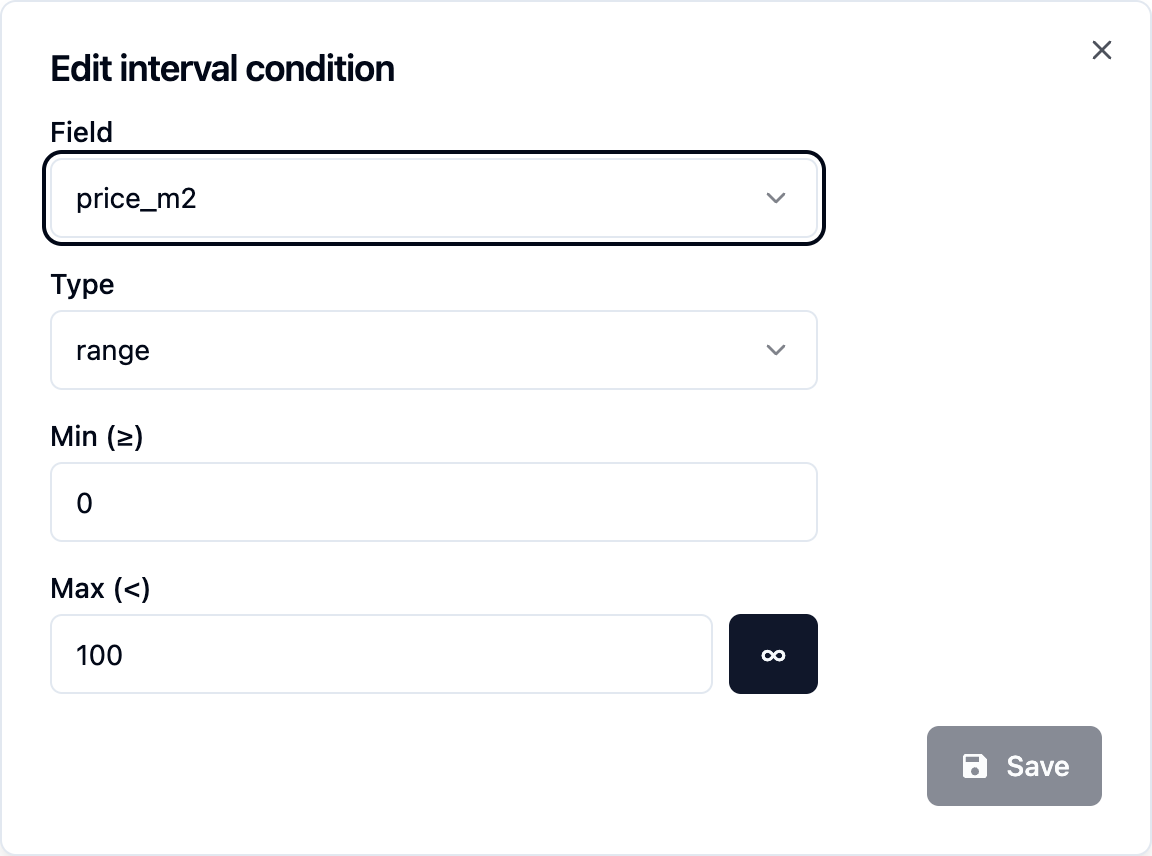The image size is (1152, 856).
Task: Open the Type selector showing range
Action: pyautogui.click(x=434, y=350)
